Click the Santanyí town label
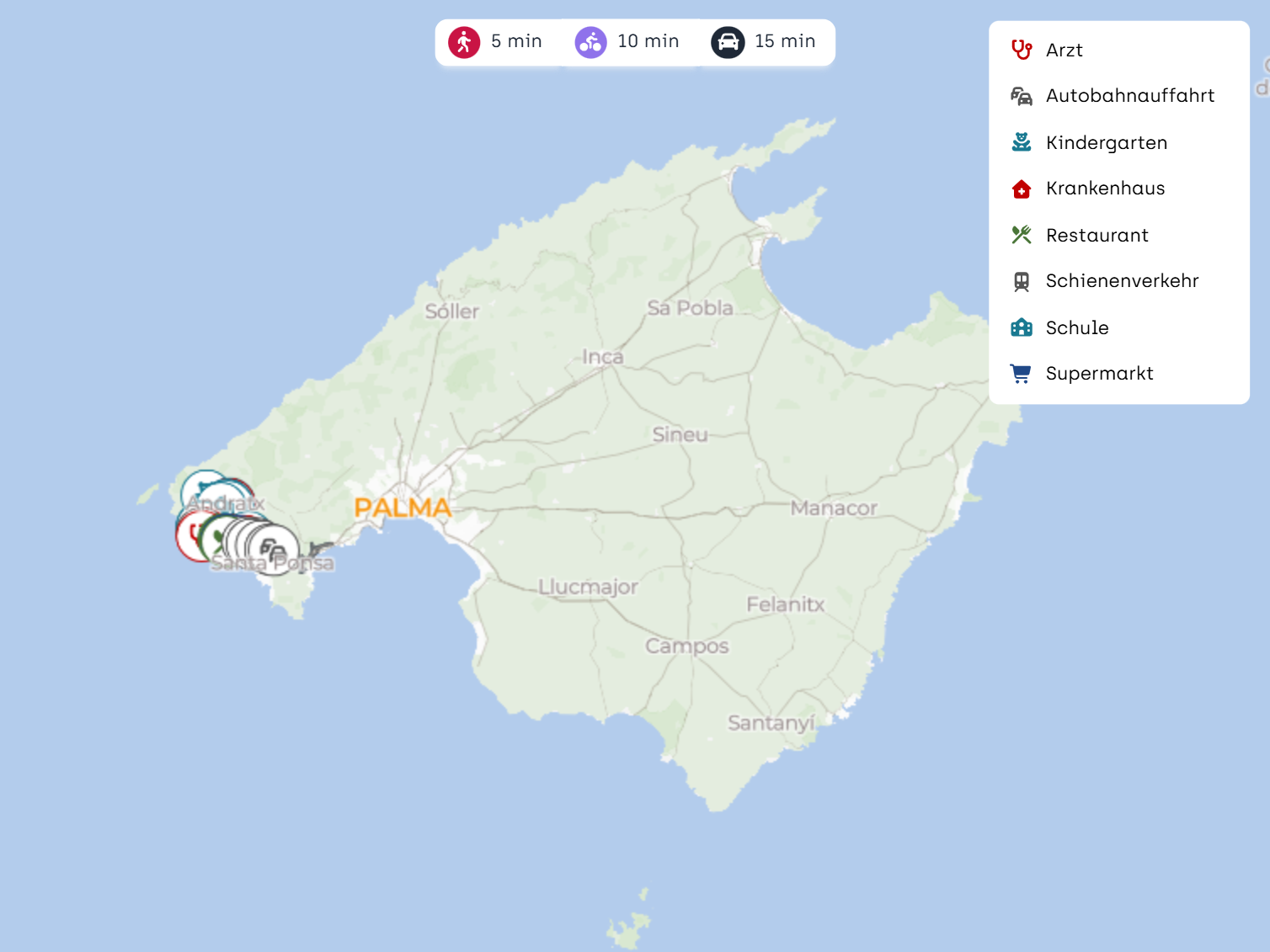 (771, 723)
